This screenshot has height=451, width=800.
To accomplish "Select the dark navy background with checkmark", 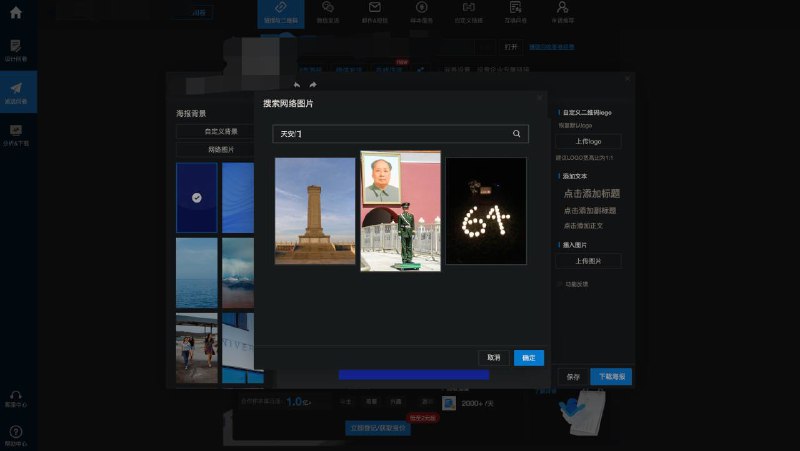I will [196, 197].
